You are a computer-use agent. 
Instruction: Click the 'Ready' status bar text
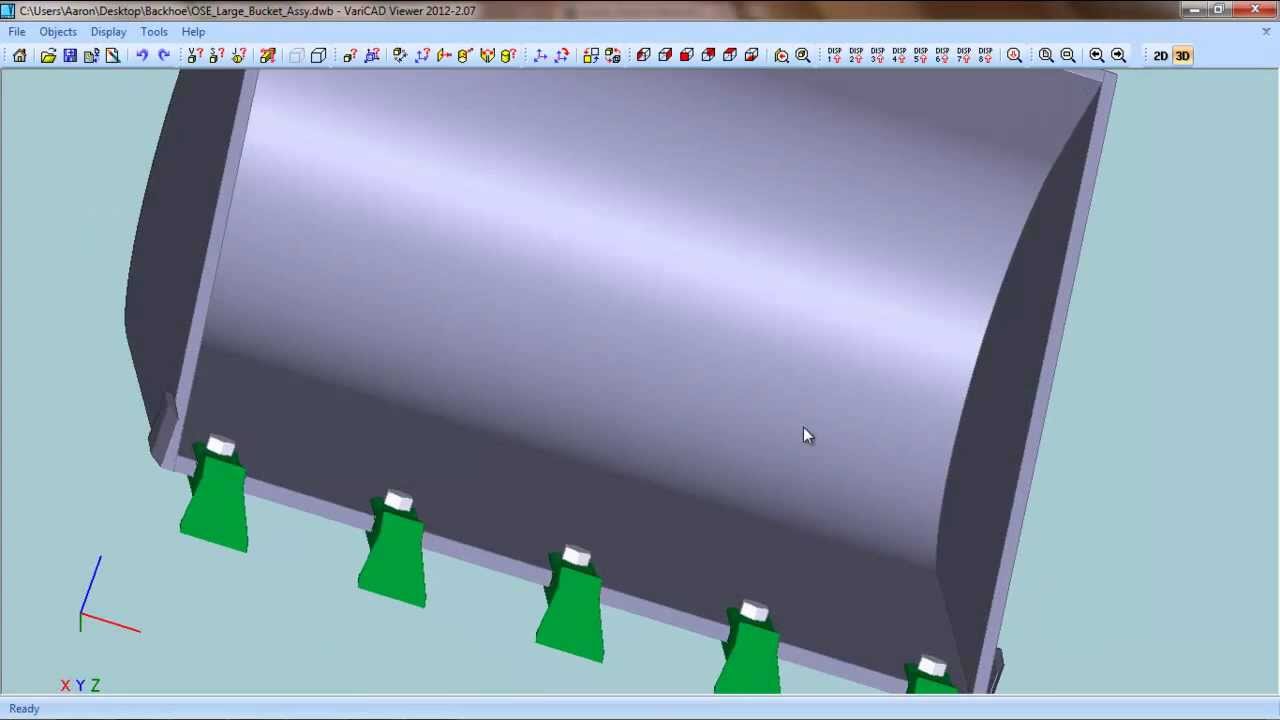coord(24,709)
